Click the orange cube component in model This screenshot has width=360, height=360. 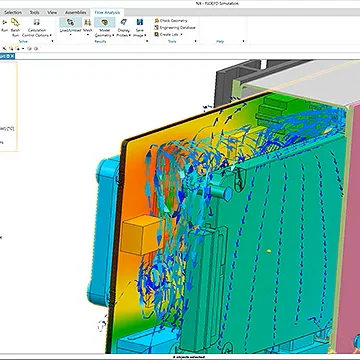click(142, 235)
